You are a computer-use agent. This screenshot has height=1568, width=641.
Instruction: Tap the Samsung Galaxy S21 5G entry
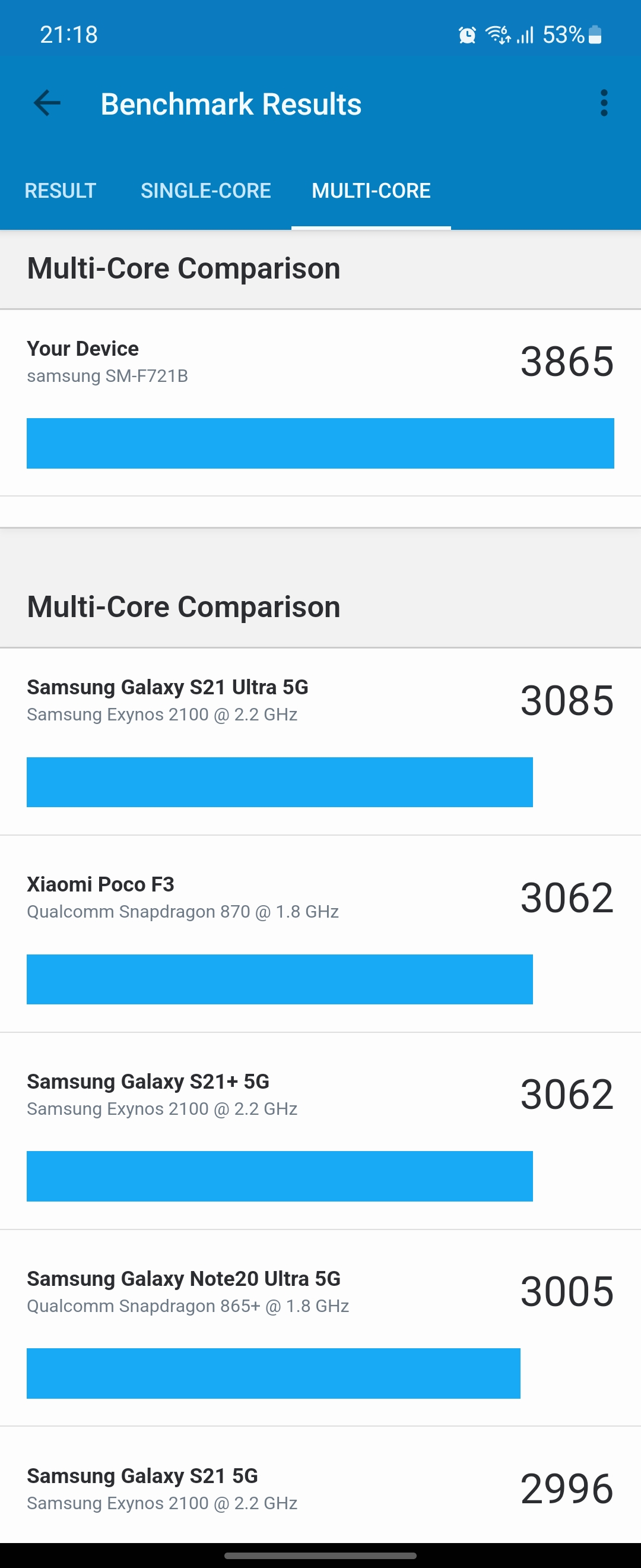(320, 1485)
